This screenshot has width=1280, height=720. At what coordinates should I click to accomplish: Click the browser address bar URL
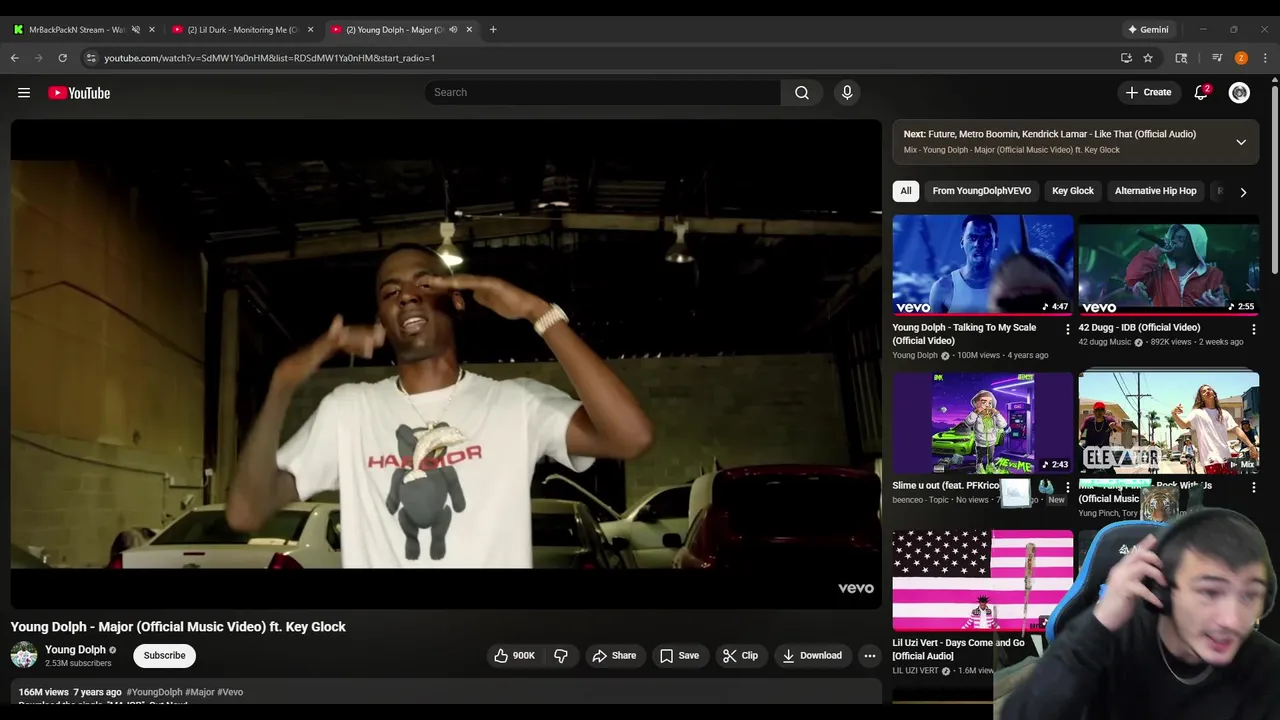pos(269,58)
